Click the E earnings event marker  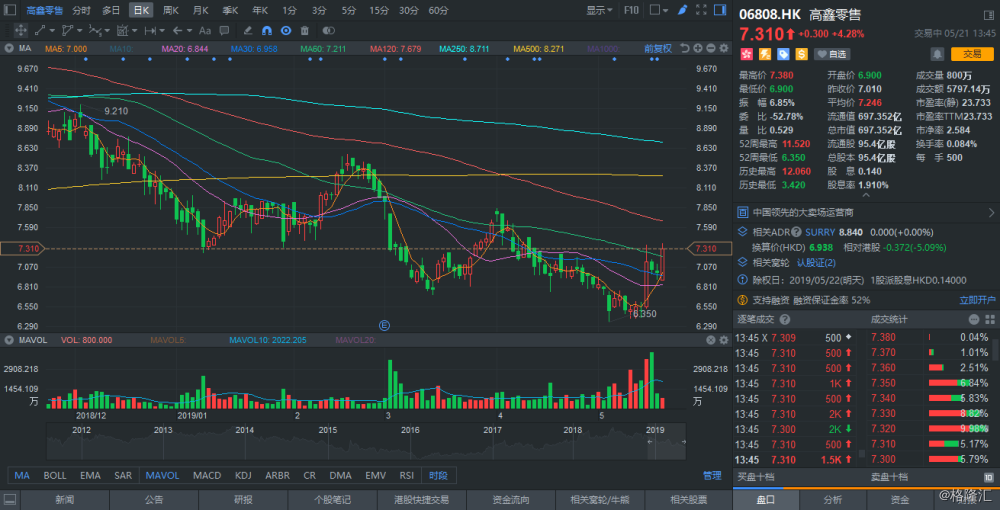point(384,326)
